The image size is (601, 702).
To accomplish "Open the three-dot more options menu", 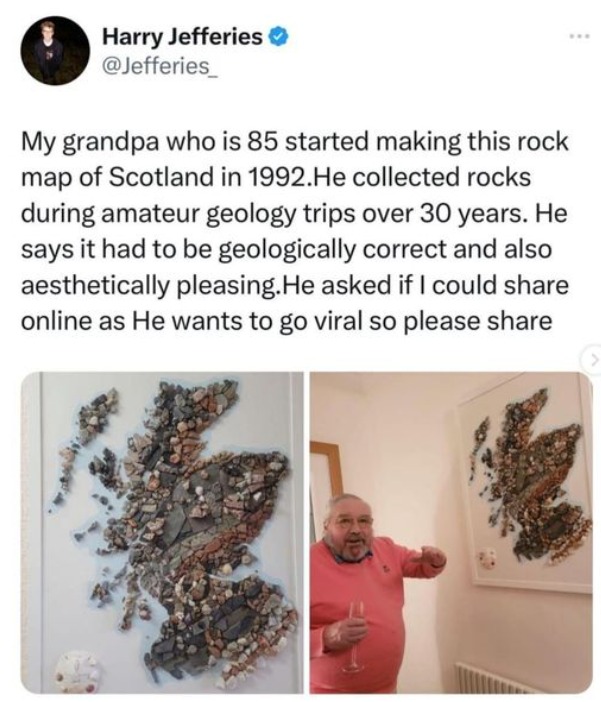I will tap(581, 35).
